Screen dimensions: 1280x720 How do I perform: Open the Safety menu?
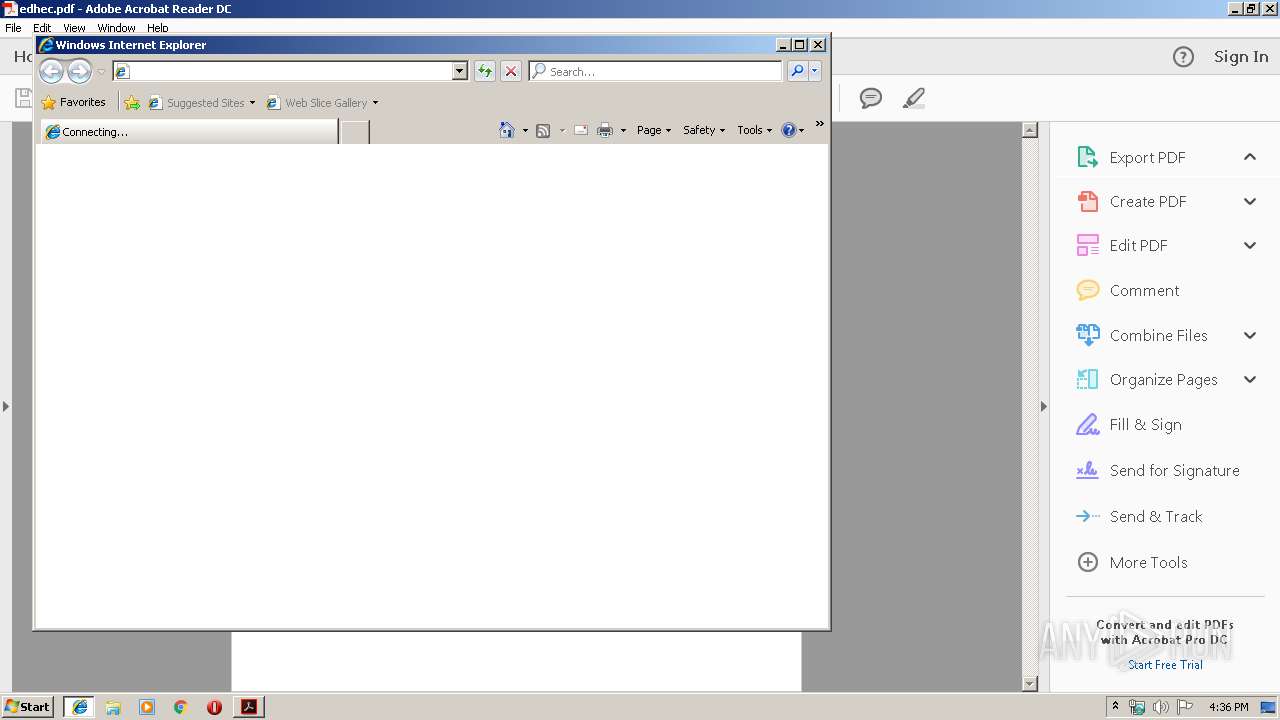[704, 130]
